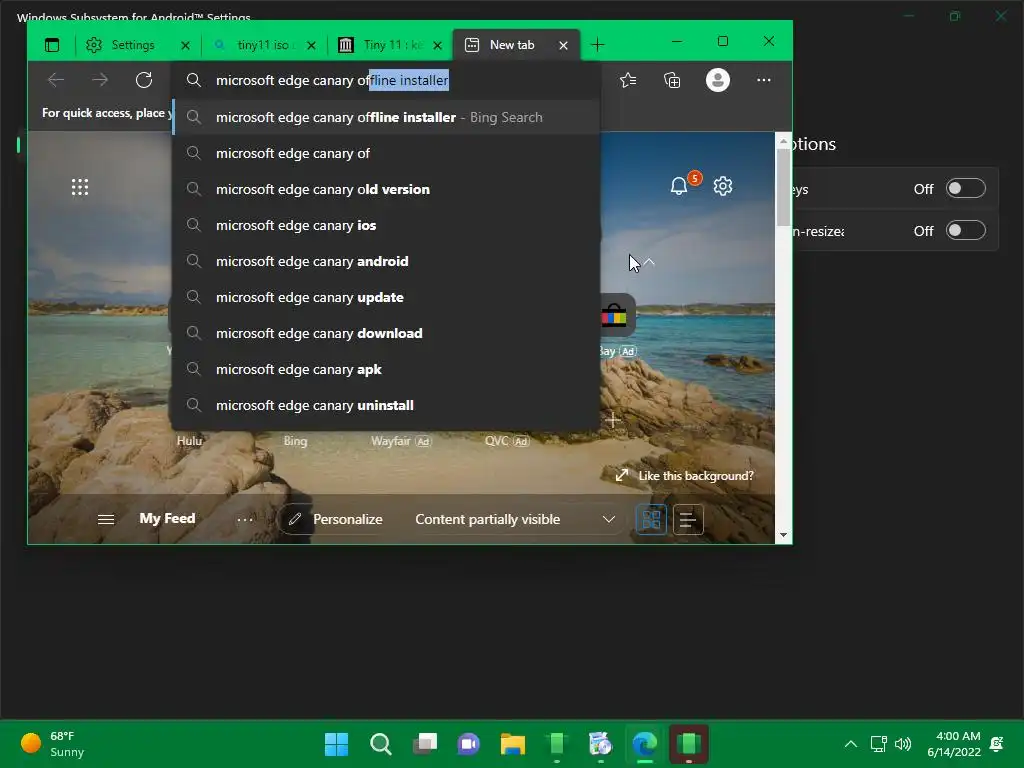Open clock and date 4:00 AM

954,744
